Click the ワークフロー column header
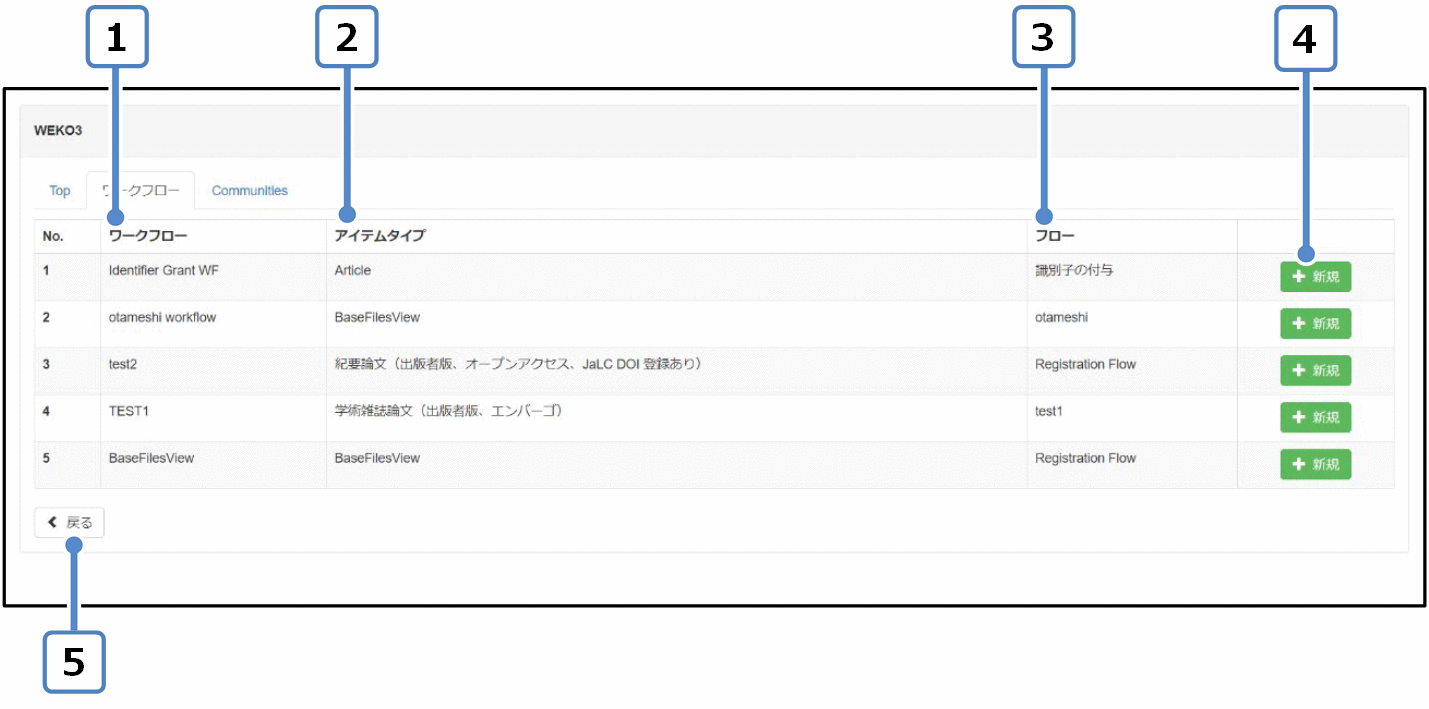The height and width of the screenshot is (709, 1429). point(148,236)
